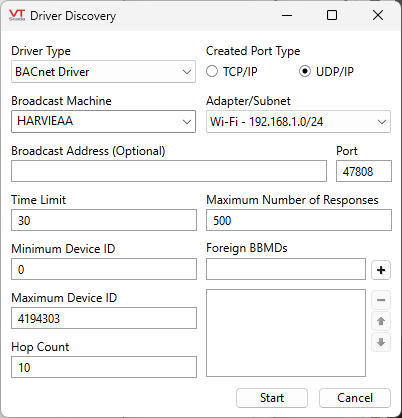The image size is (402, 418).
Task: Click the move up arrow icon
Action: (x=381, y=321)
